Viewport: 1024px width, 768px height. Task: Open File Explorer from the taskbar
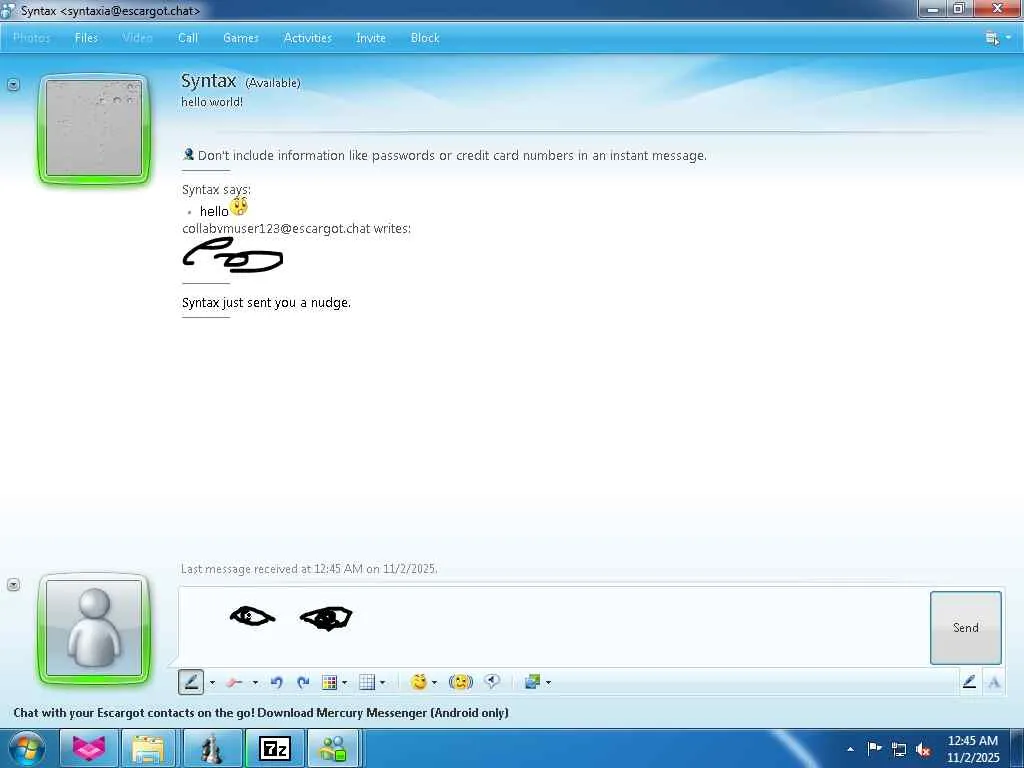pyautogui.click(x=149, y=748)
